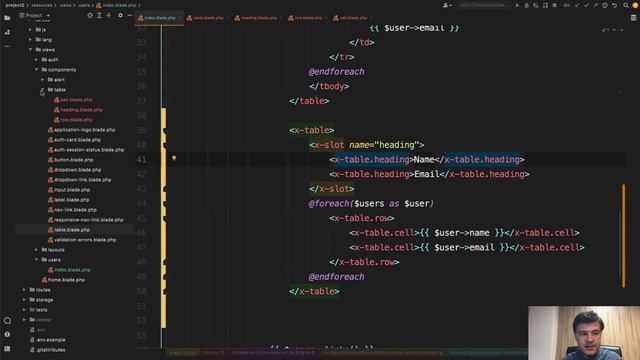640x360 pixels.
Task: Open Search Everywhere magnifier icon
Action: tap(626, 5)
